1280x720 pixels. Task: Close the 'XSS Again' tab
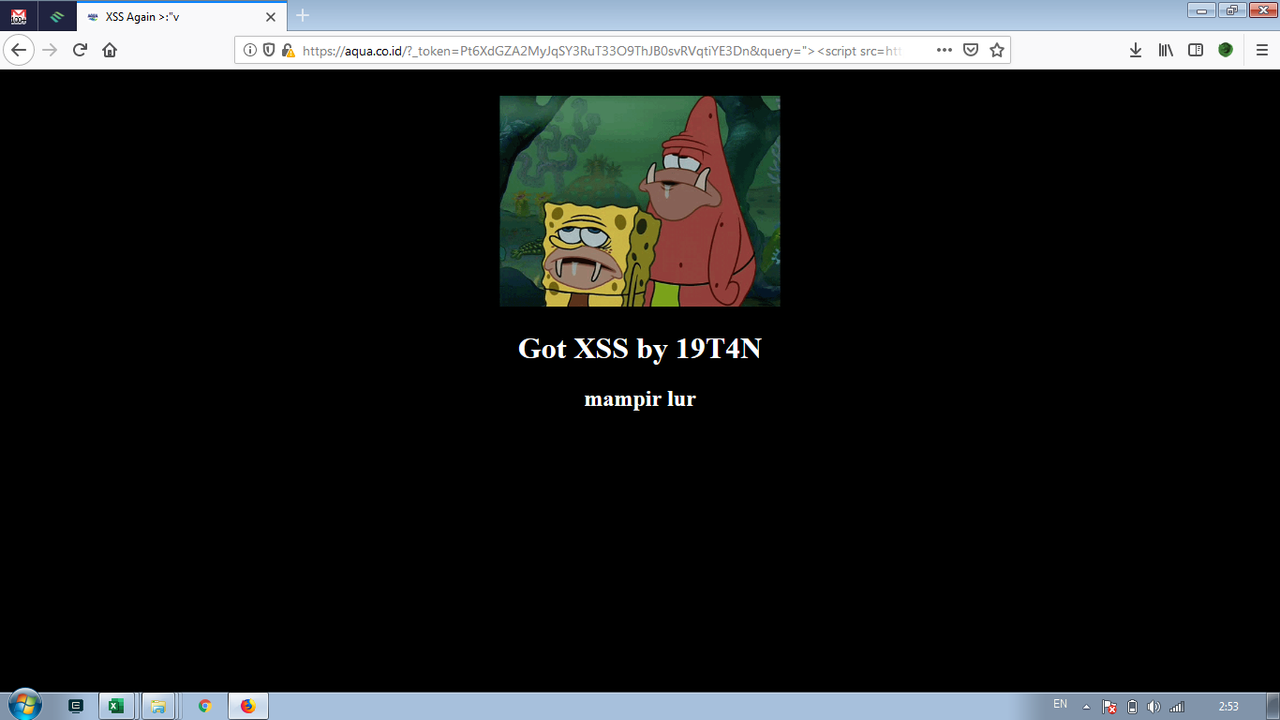(271, 16)
